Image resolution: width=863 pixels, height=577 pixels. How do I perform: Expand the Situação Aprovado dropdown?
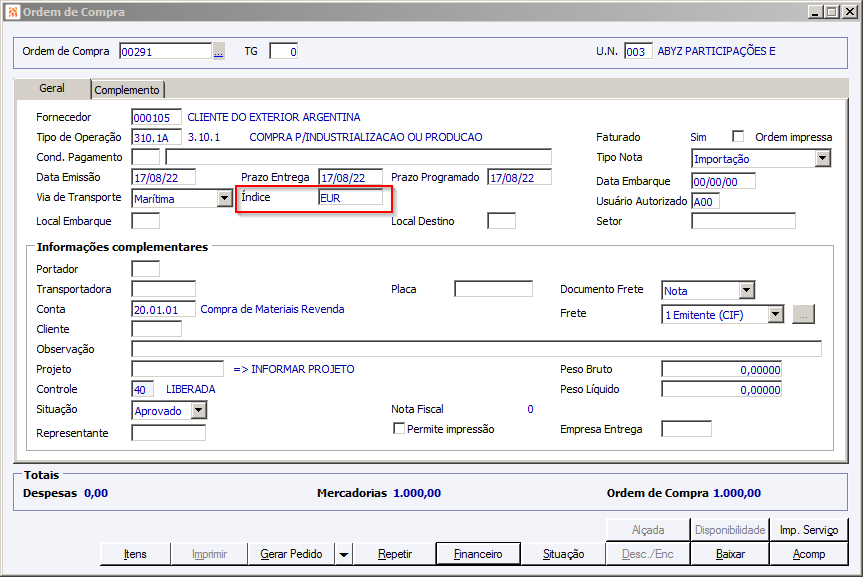pos(198,410)
